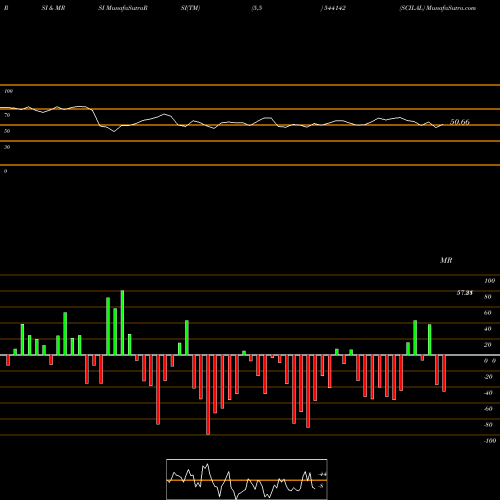Click the tallest green MR histogram bar
Screen dimensions: 500x500
pos(122,323)
